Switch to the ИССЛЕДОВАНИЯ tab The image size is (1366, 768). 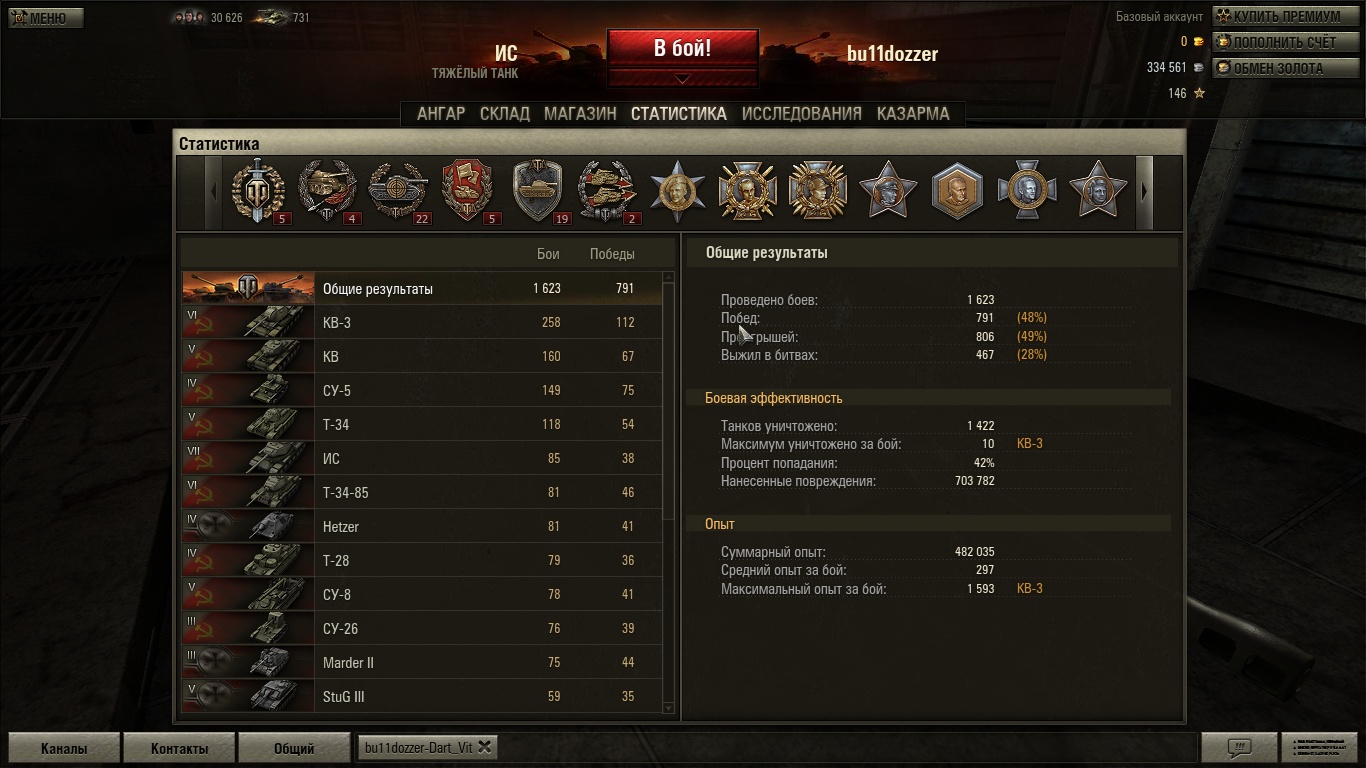coord(801,114)
